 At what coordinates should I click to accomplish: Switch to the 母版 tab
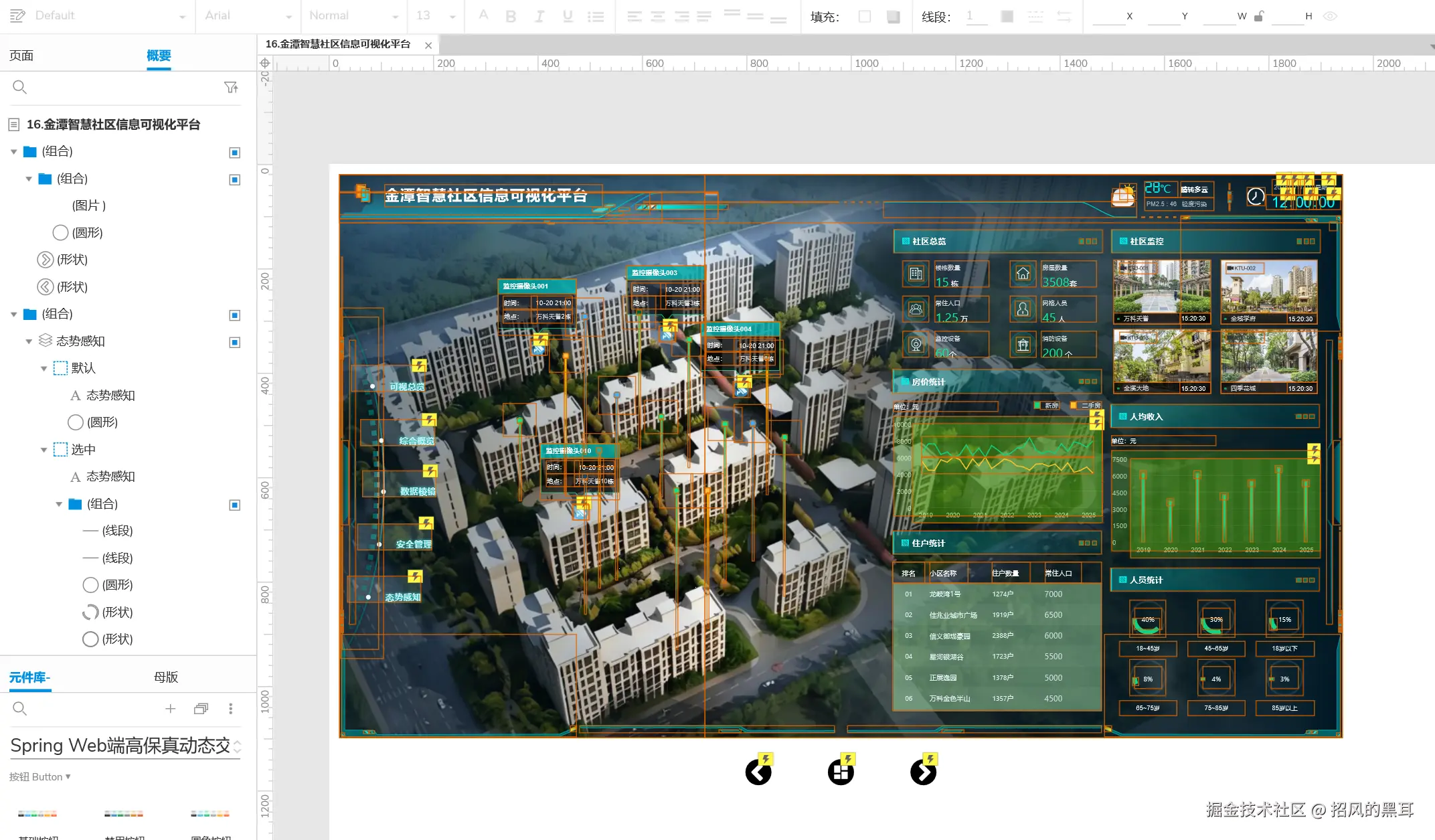point(166,677)
